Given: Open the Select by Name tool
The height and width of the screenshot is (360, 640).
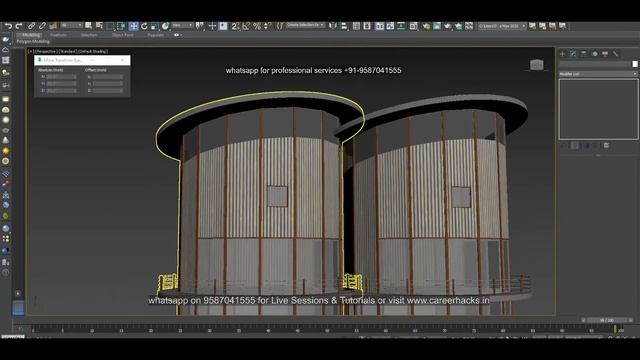Looking at the screenshot, I should click(99, 26).
